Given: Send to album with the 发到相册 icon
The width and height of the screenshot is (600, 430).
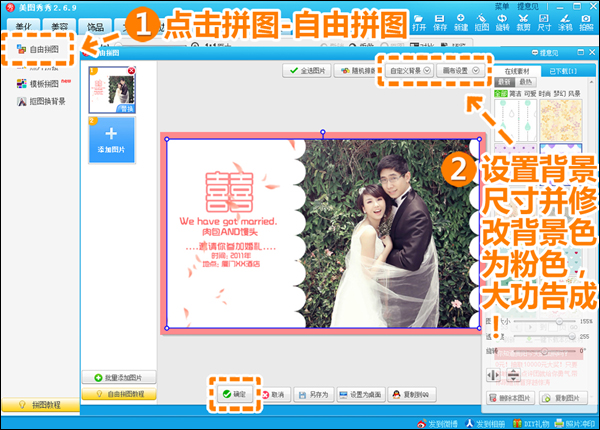Looking at the screenshot, I should (x=485, y=423).
